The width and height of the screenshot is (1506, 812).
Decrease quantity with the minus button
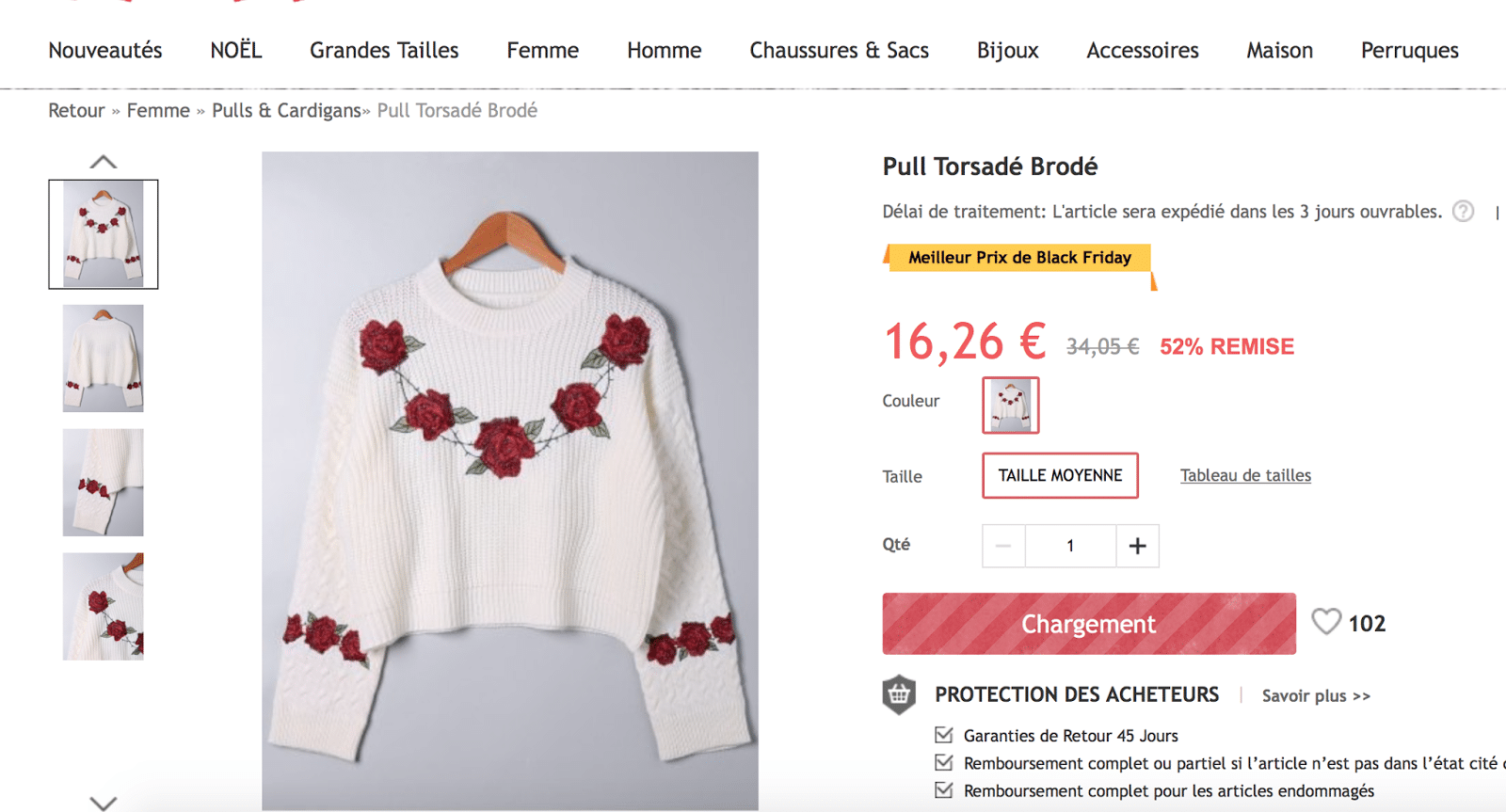click(x=1003, y=546)
